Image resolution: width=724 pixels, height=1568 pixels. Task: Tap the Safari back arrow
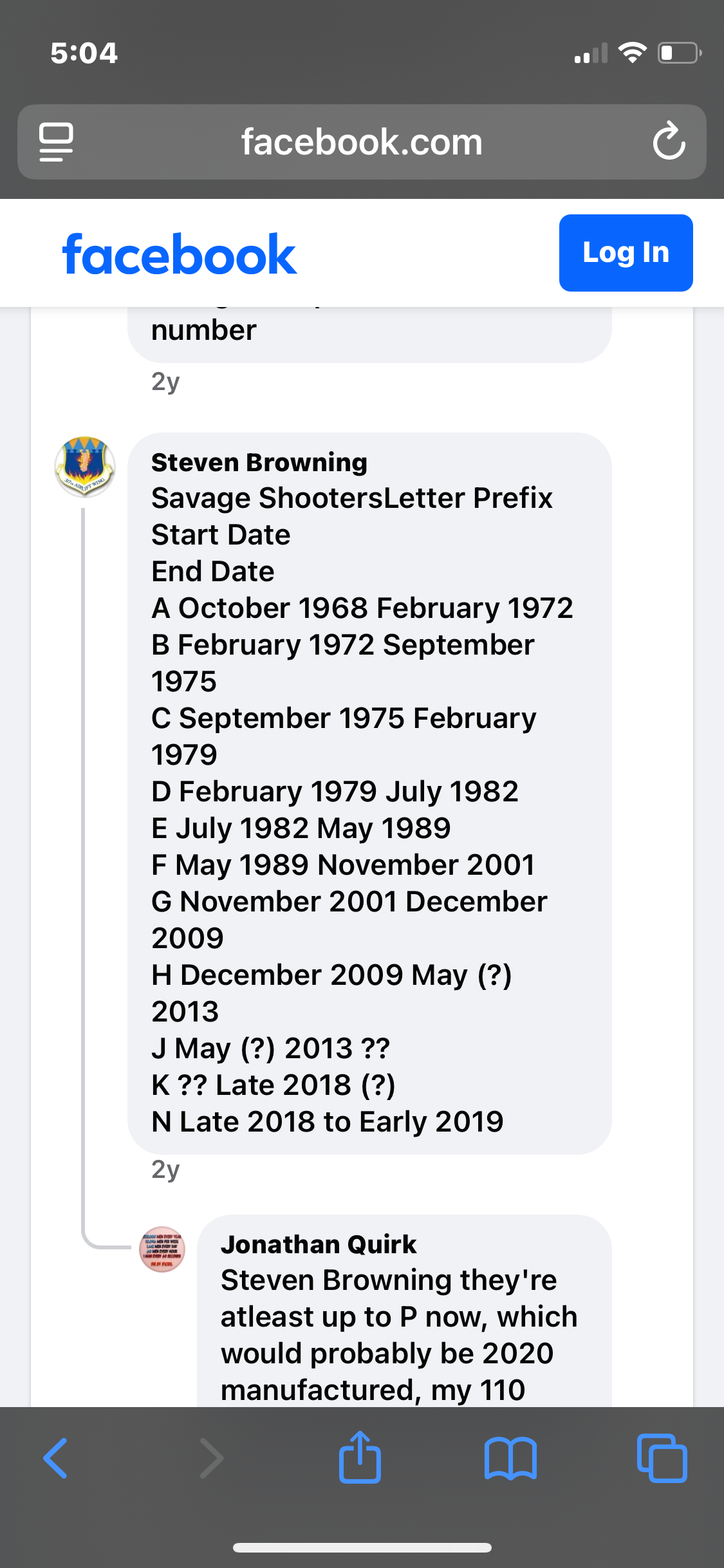pos(56,1458)
